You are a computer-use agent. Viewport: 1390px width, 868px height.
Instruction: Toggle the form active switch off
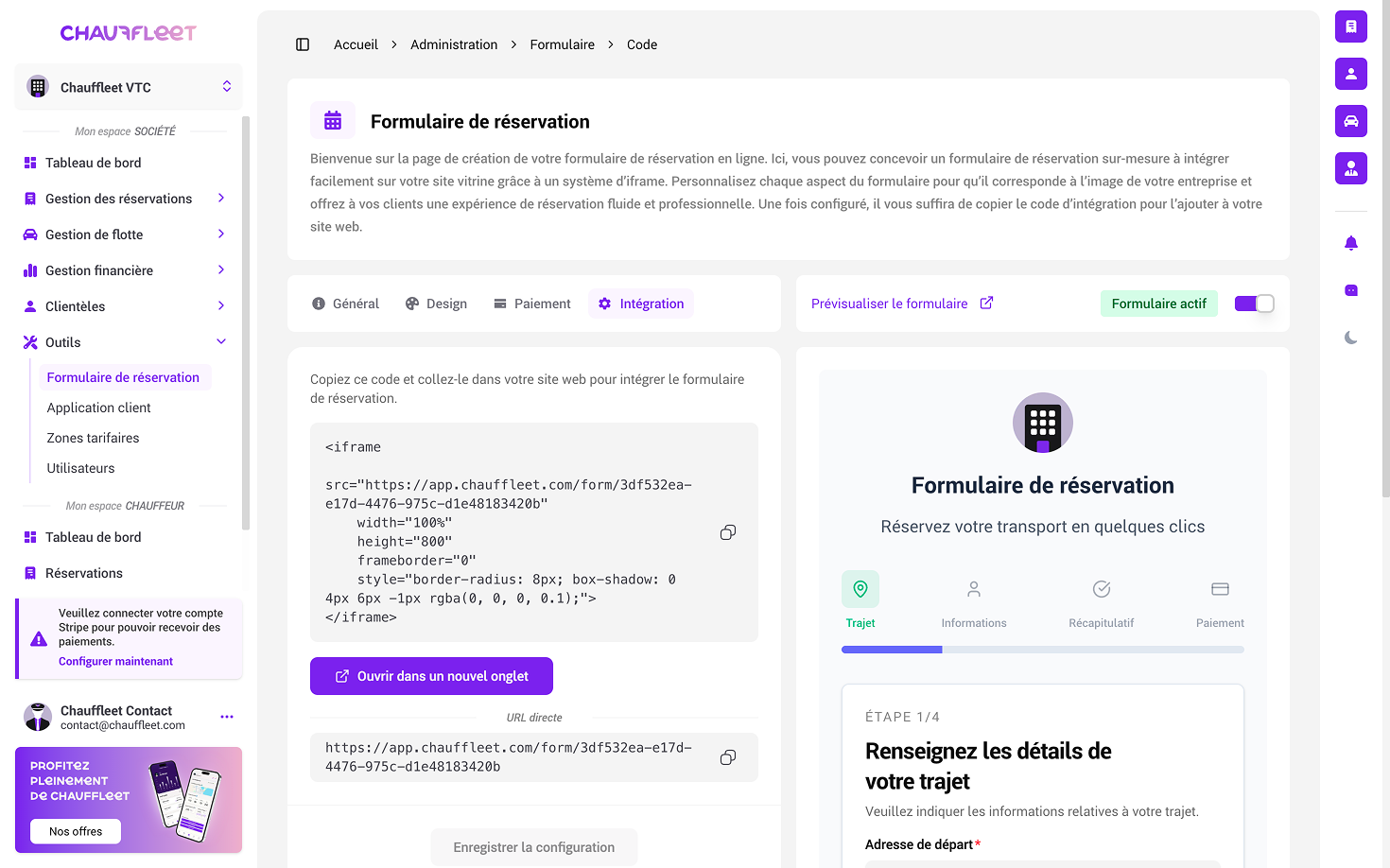pyautogui.click(x=1254, y=303)
